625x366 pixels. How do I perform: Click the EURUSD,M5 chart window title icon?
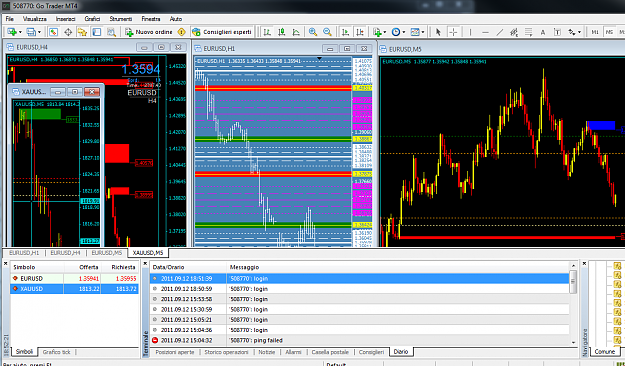point(383,49)
